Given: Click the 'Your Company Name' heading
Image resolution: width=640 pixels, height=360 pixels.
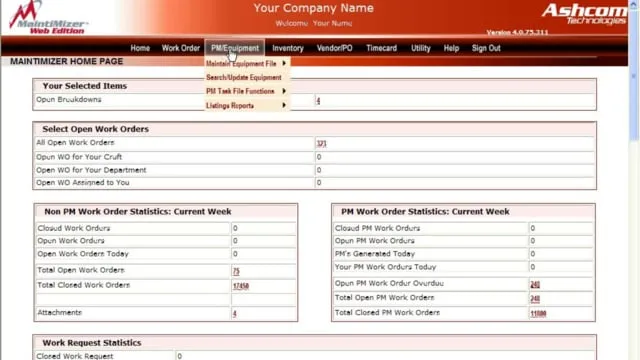Looking at the screenshot, I should pos(313,8).
